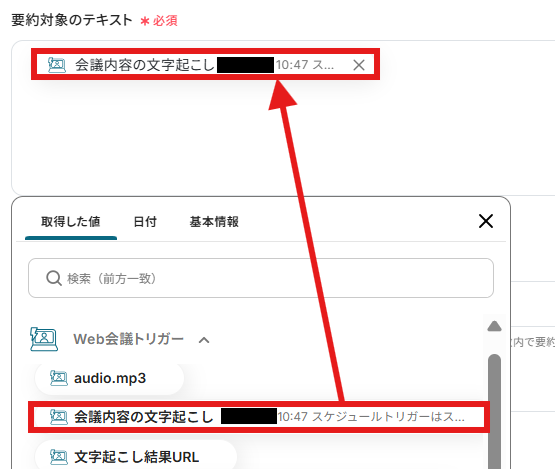The image size is (555, 469).
Task: Close the value picker panel
Action: (x=486, y=221)
